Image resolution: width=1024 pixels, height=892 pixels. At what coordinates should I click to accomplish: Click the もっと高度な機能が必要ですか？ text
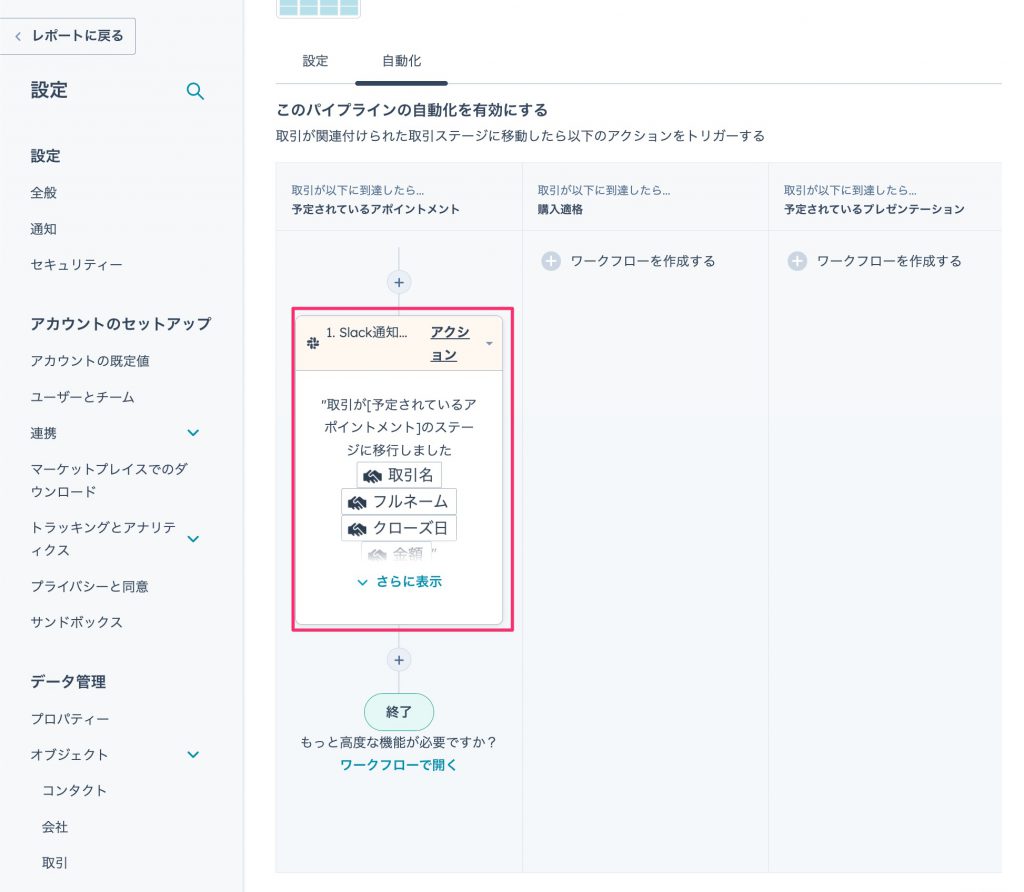tap(399, 742)
